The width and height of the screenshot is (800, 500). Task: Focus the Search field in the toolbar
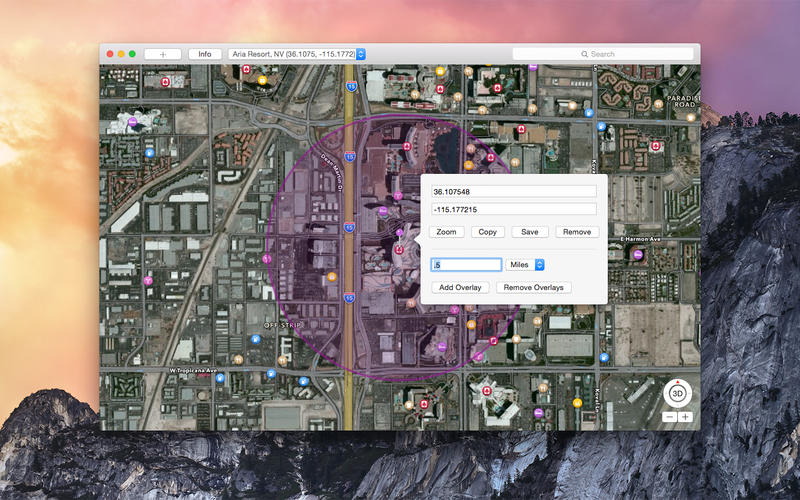pos(603,54)
